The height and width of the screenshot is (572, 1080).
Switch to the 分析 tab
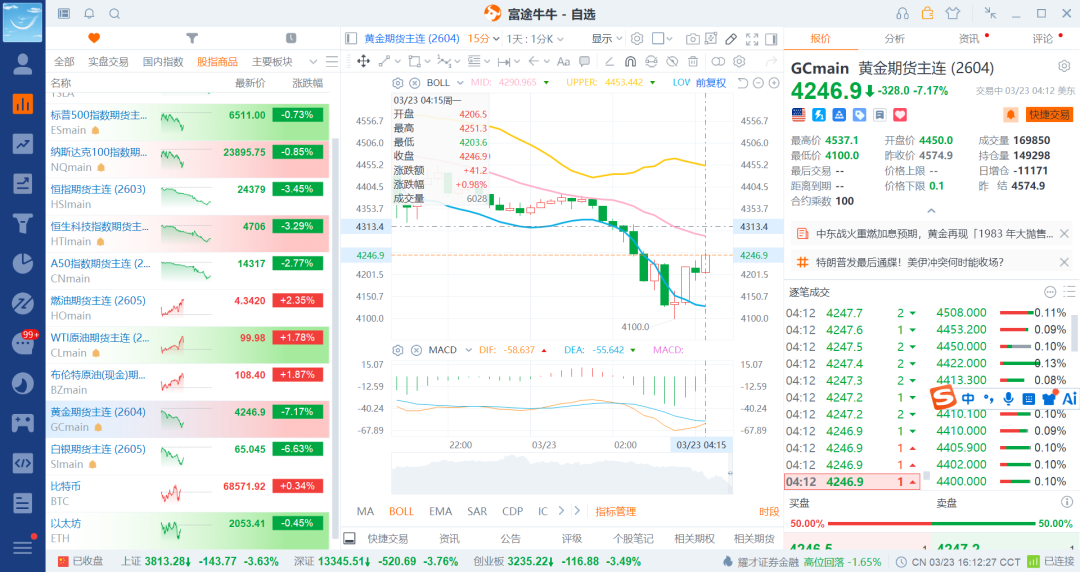point(895,39)
